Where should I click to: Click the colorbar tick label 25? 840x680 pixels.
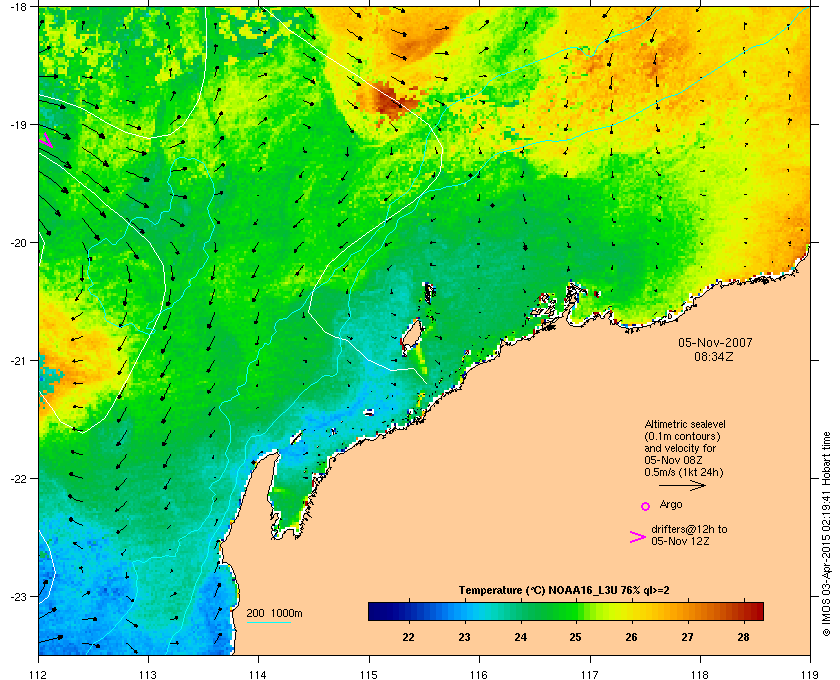575,637
